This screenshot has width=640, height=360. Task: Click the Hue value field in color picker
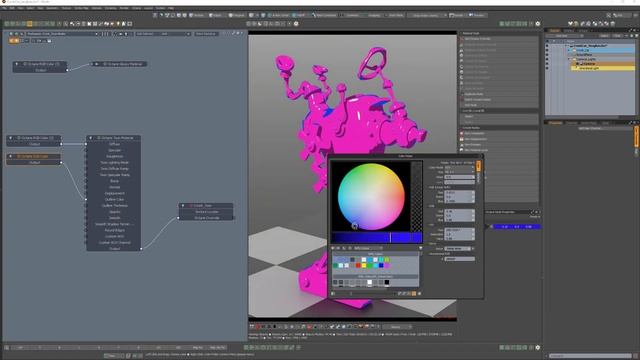459,230
